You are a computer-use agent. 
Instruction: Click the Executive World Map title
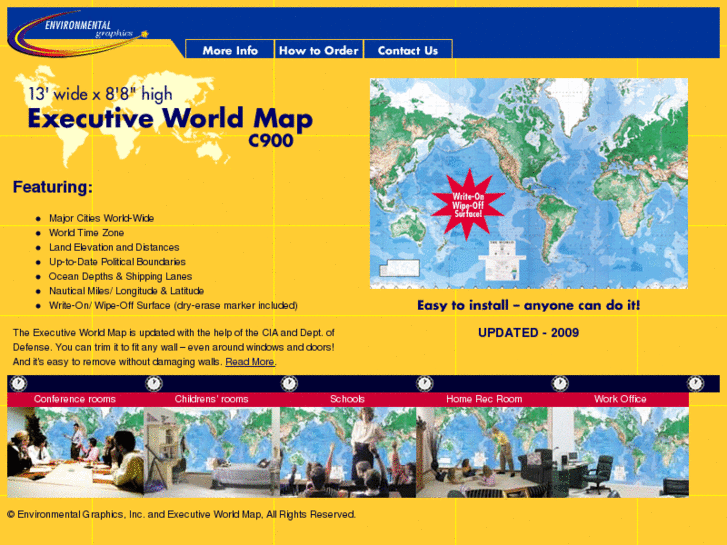point(170,119)
